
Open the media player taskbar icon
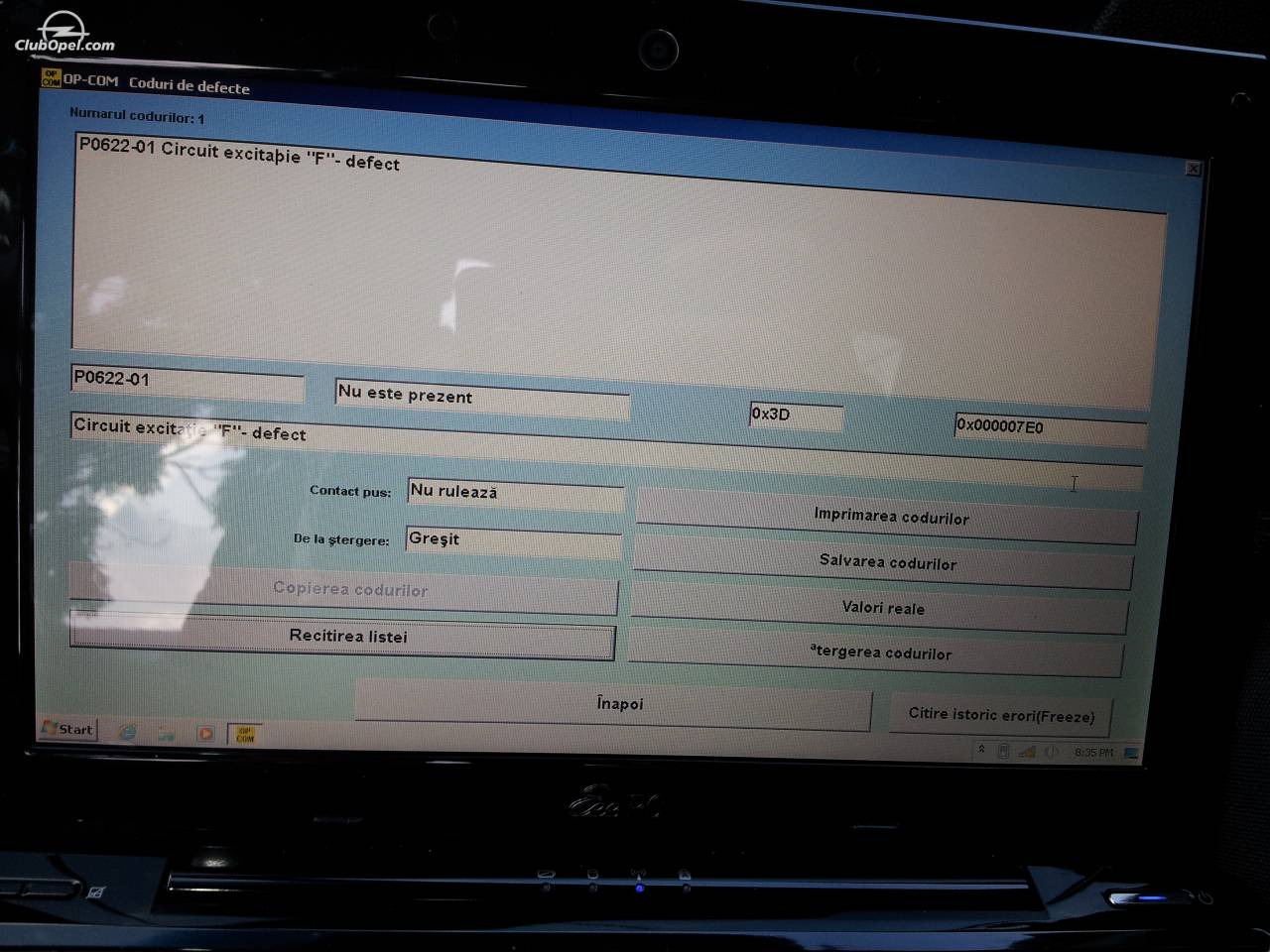tap(204, 734)
